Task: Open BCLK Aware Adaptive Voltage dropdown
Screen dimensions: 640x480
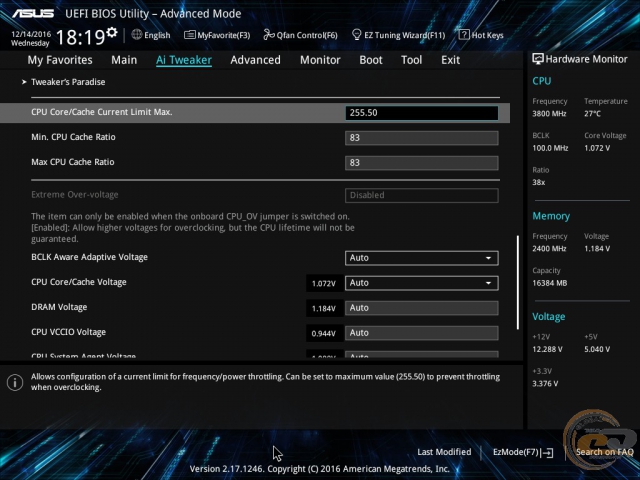Action: click(x=422, y=258)
